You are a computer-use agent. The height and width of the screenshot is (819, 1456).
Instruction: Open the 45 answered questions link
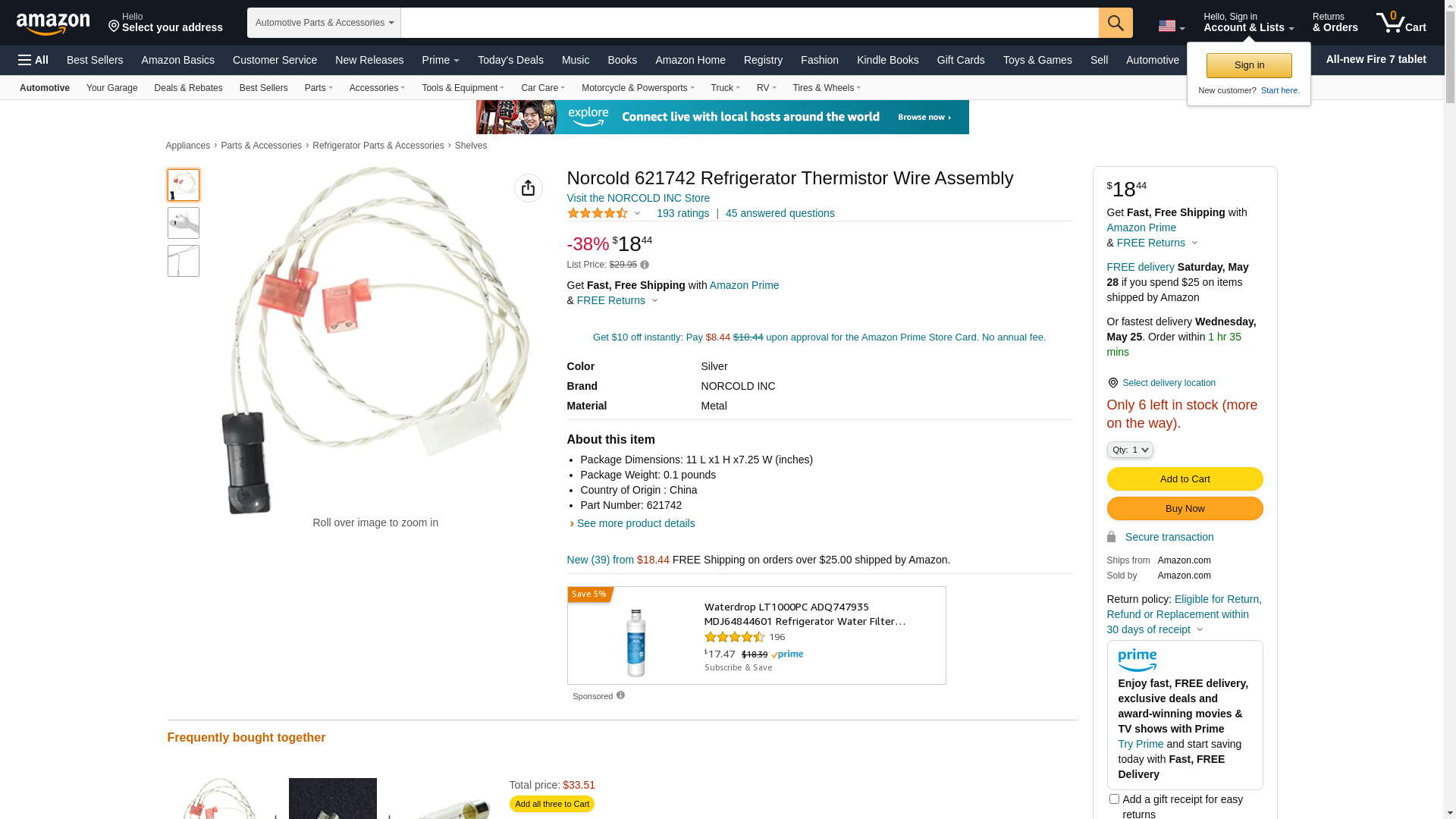coord(780,213)
